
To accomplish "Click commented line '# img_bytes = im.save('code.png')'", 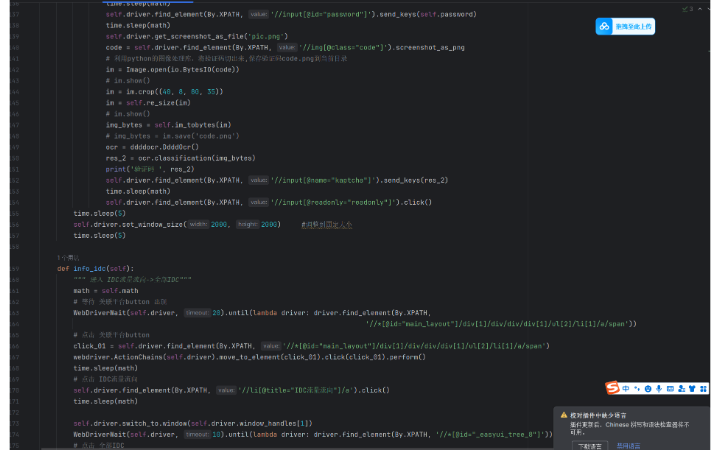I will pos(172,136).
